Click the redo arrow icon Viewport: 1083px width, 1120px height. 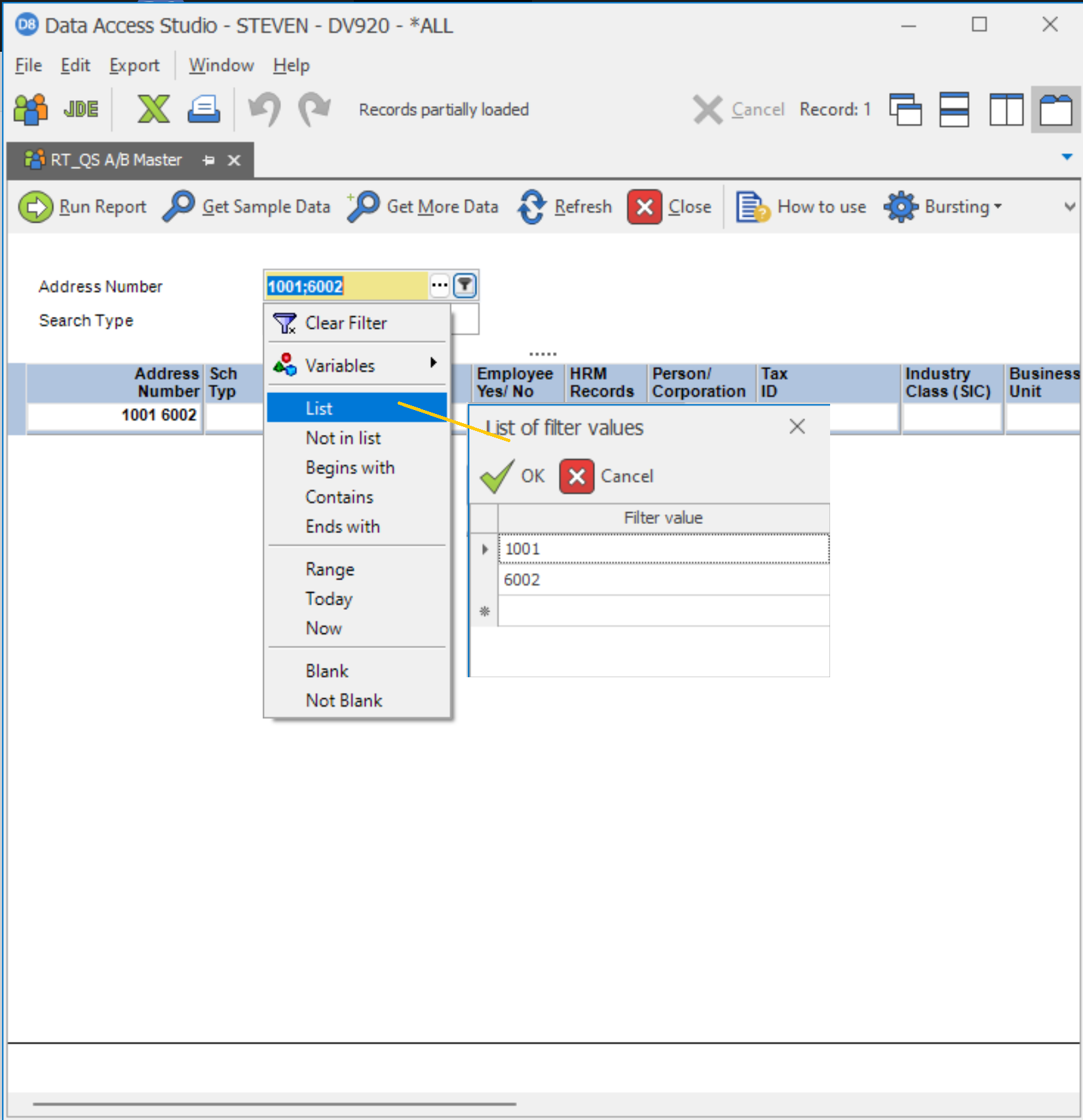[314, 109]
